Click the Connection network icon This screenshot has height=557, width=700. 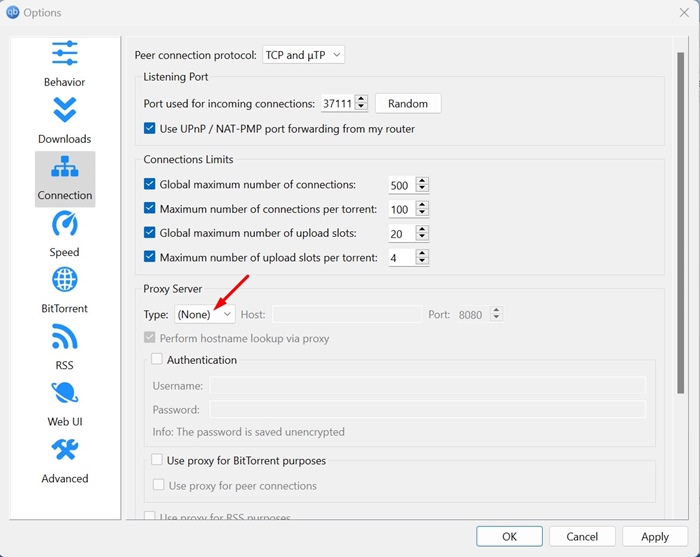point(65,166)
